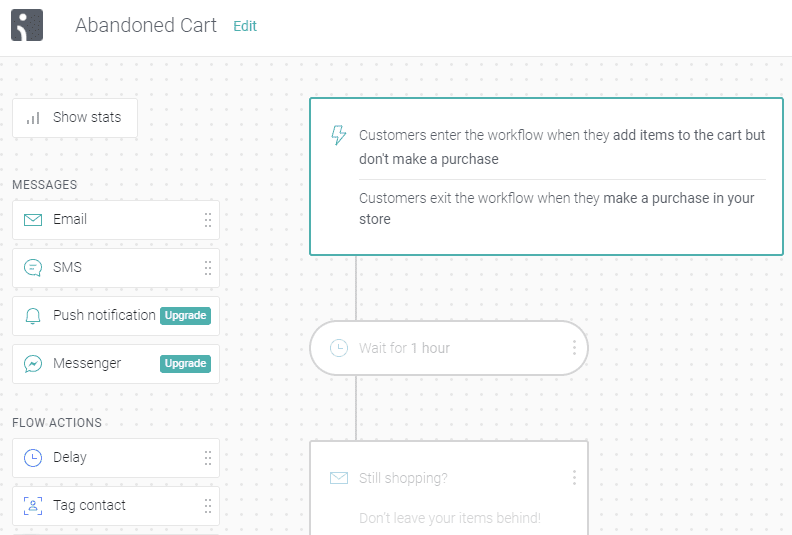Click the Tag contact person icon
The image size is (792, 535).
click(33, 506)
